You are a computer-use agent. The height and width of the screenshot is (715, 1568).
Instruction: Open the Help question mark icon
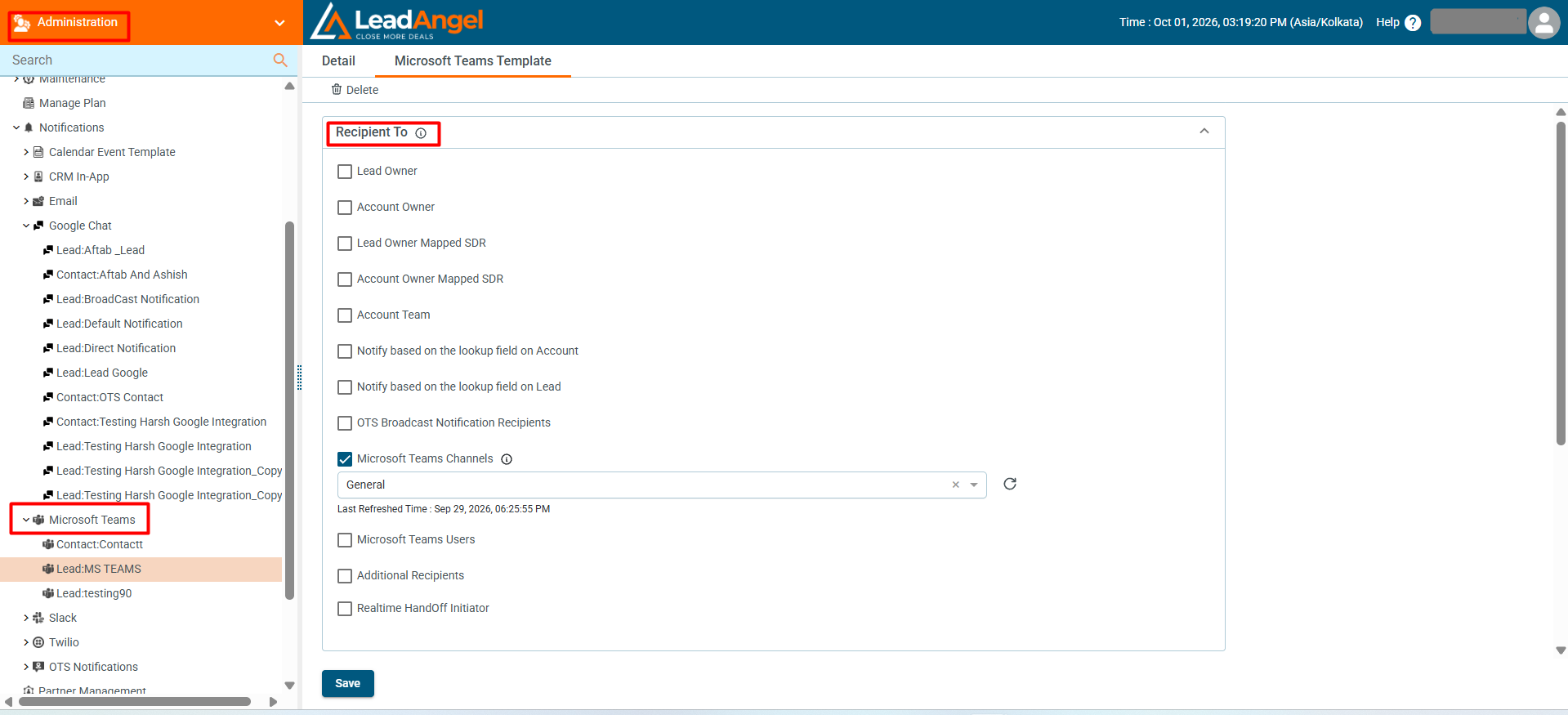point(1413,23)
